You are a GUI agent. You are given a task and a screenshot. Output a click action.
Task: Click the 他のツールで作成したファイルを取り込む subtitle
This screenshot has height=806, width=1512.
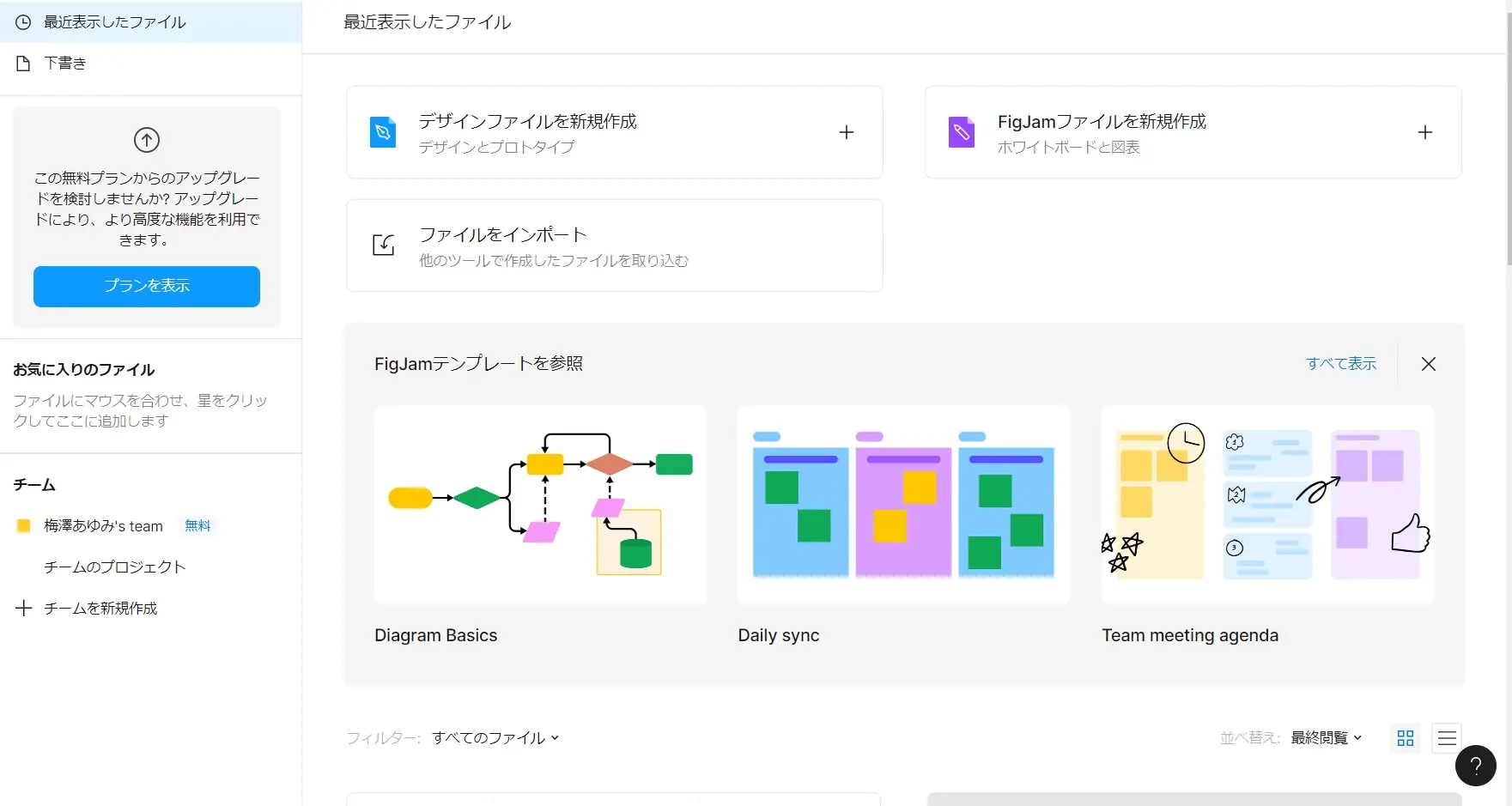[554, 261]
